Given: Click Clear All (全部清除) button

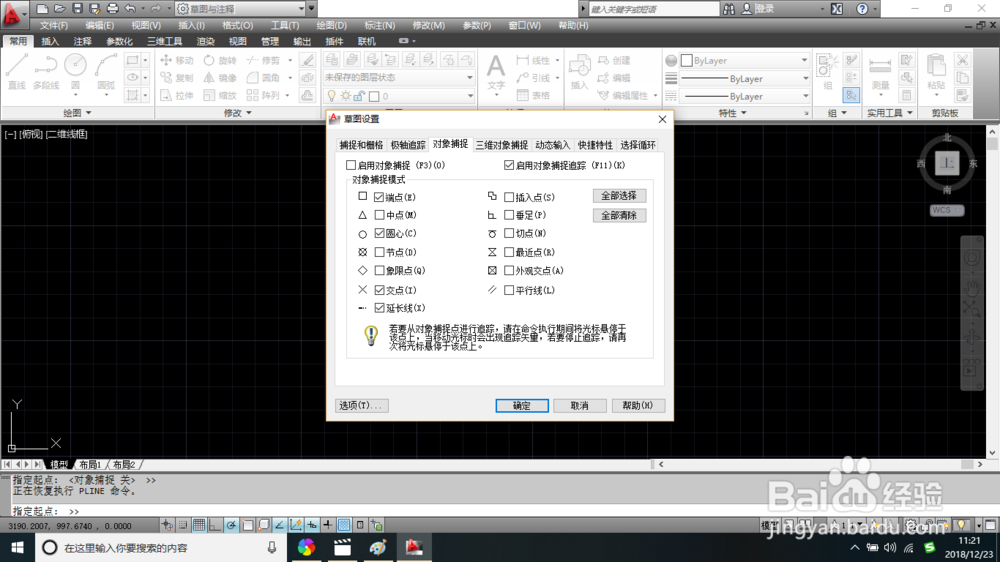Looking at the screenshot, I should click(x=619, y=216).
